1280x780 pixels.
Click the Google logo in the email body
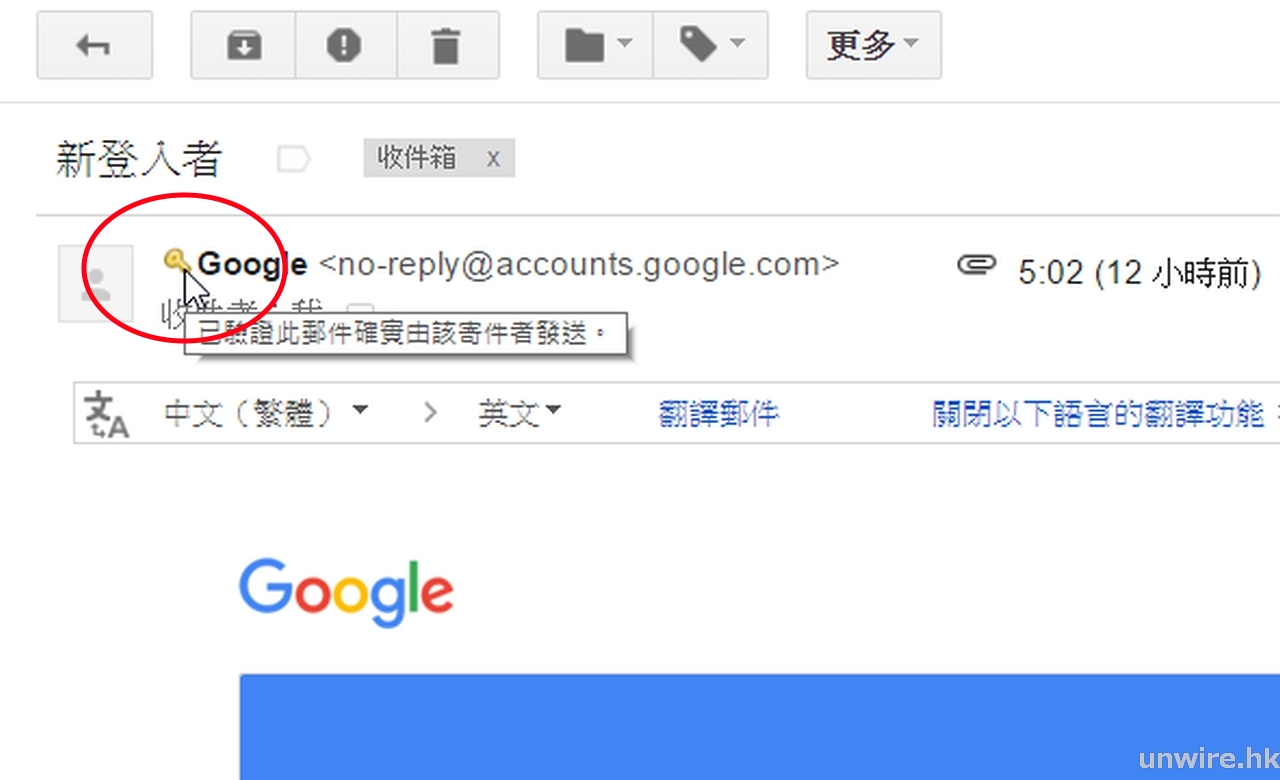pyautogui.click(x=346, y=592)
